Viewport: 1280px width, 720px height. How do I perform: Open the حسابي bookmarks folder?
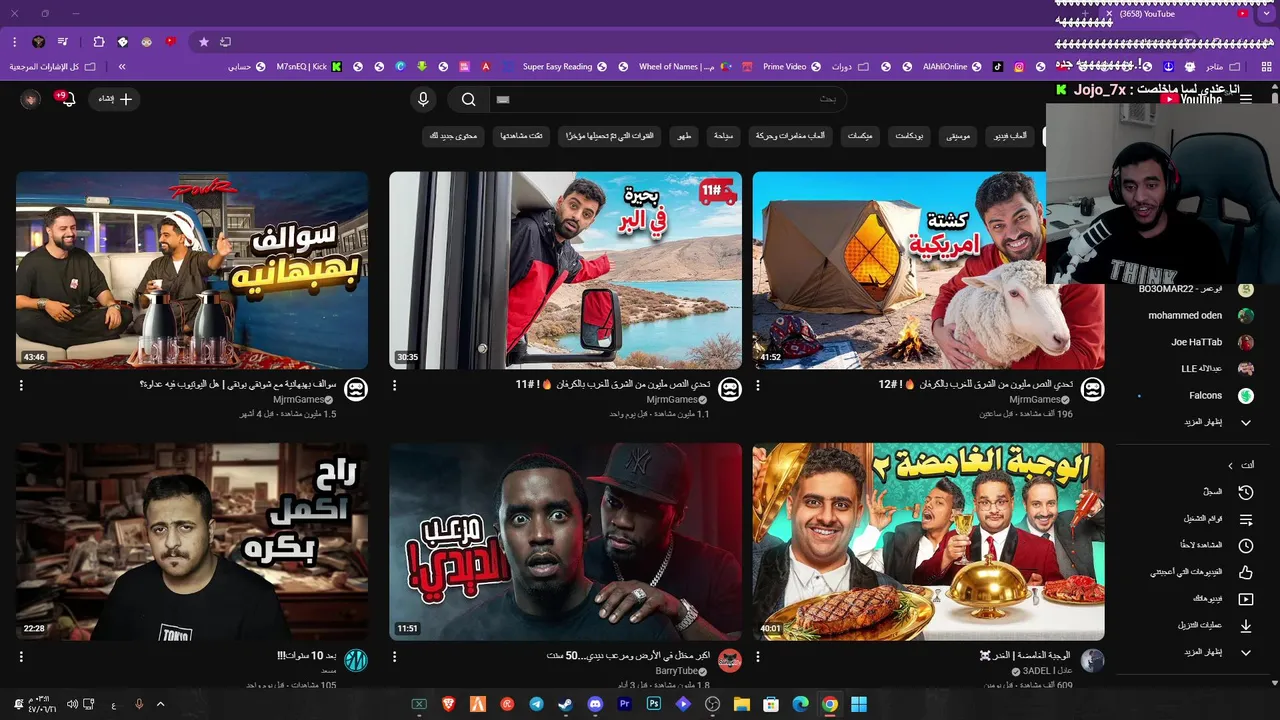tap(246, 67)
